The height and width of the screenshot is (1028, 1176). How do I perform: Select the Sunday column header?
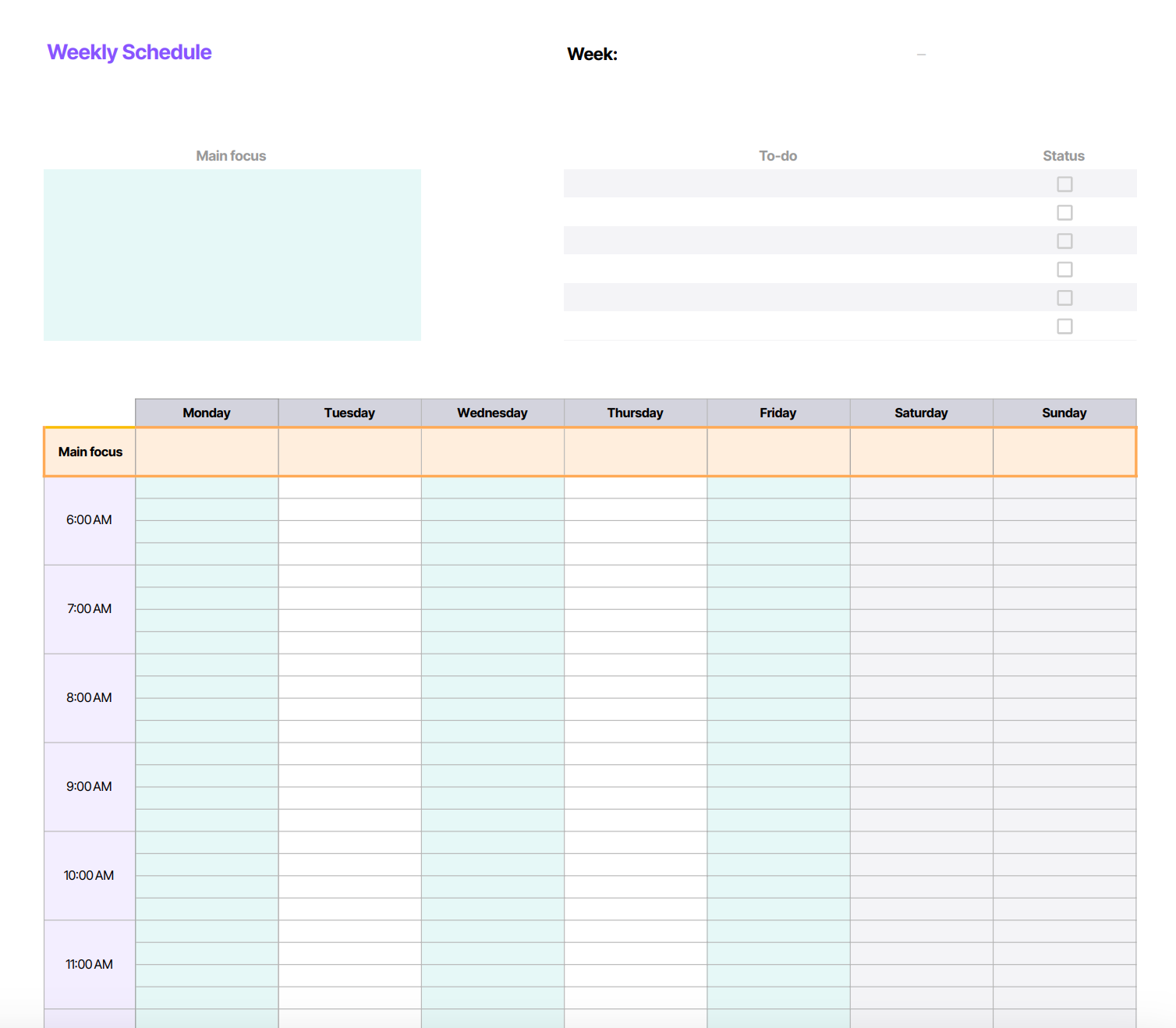pos(1064,413)
